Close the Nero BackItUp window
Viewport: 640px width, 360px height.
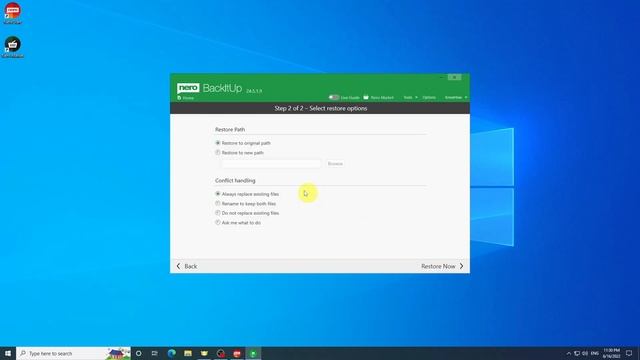click(x=455, y=77)
